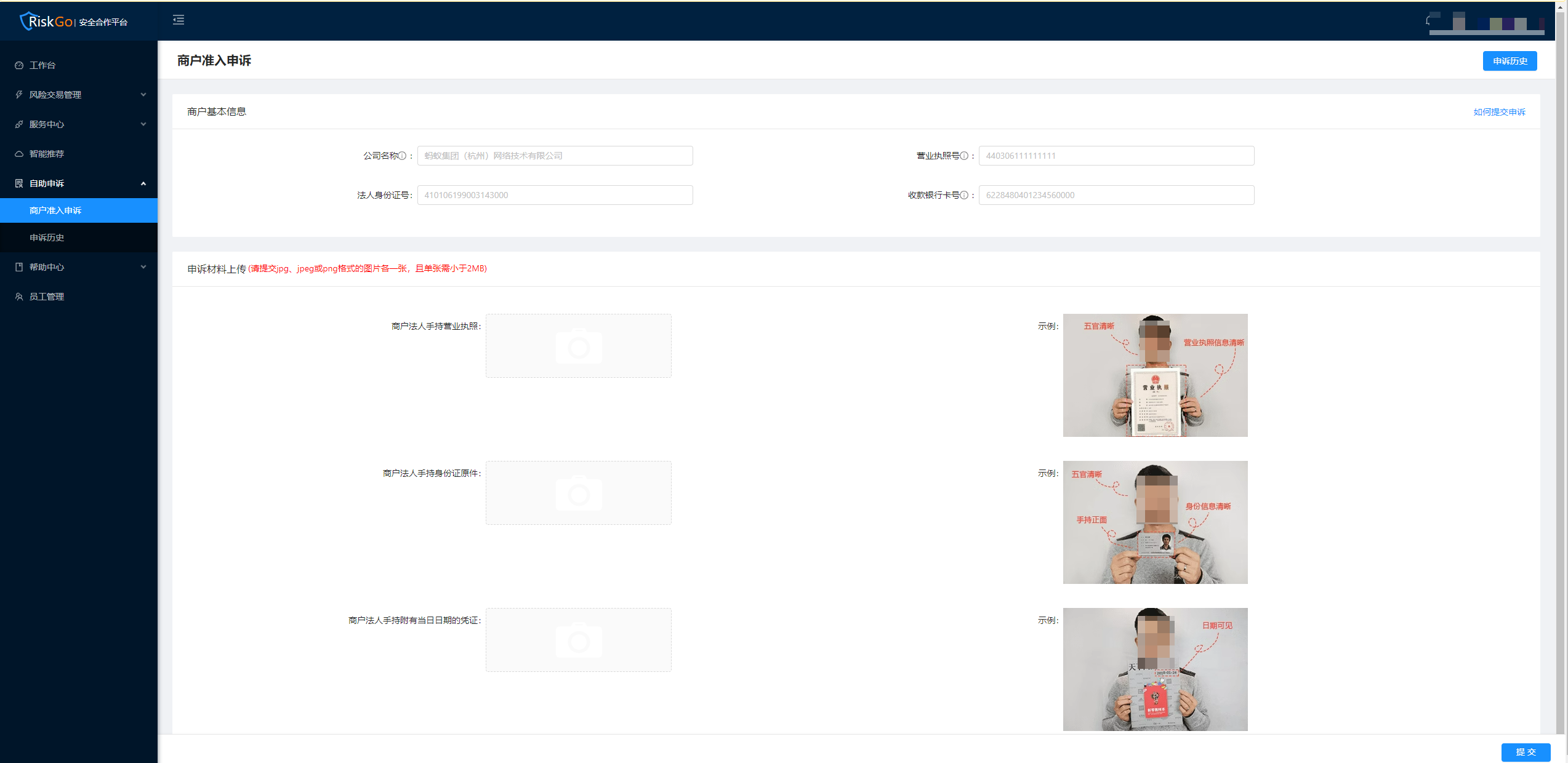Screen dimensions: 1568x763
Task: Click the sidebar collapse hamburger icon
Action: [x=179, y=20]
